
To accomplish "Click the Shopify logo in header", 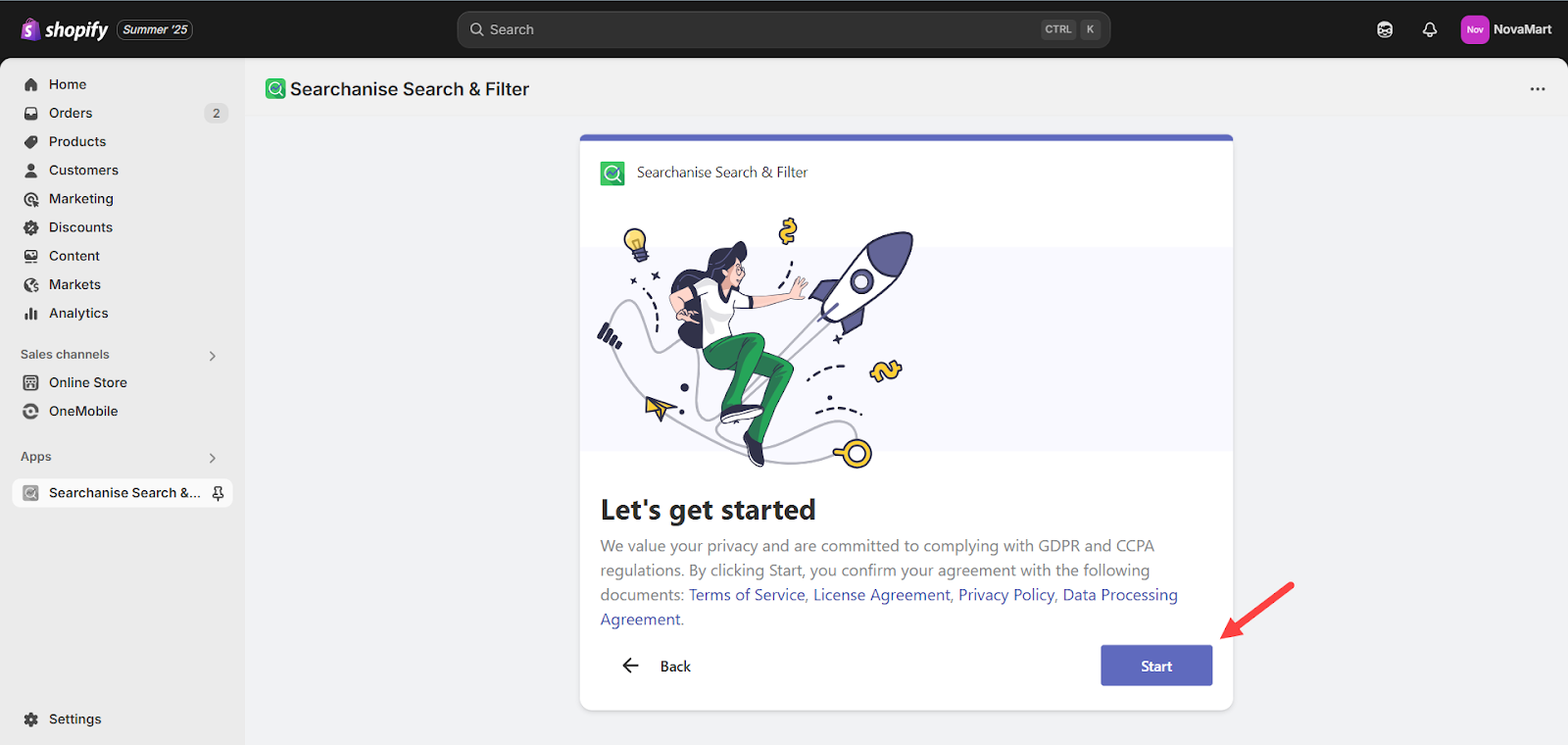I will pos(65,29).
